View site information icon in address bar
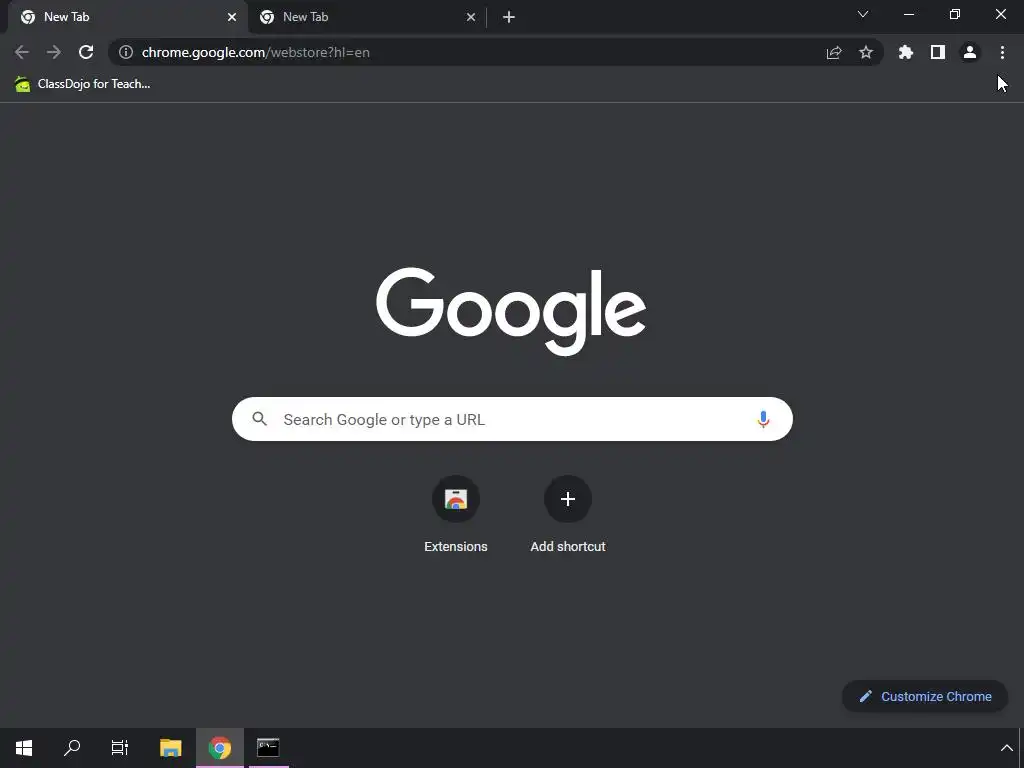Screen dimensions: 1024x768 tap(125, 52)
